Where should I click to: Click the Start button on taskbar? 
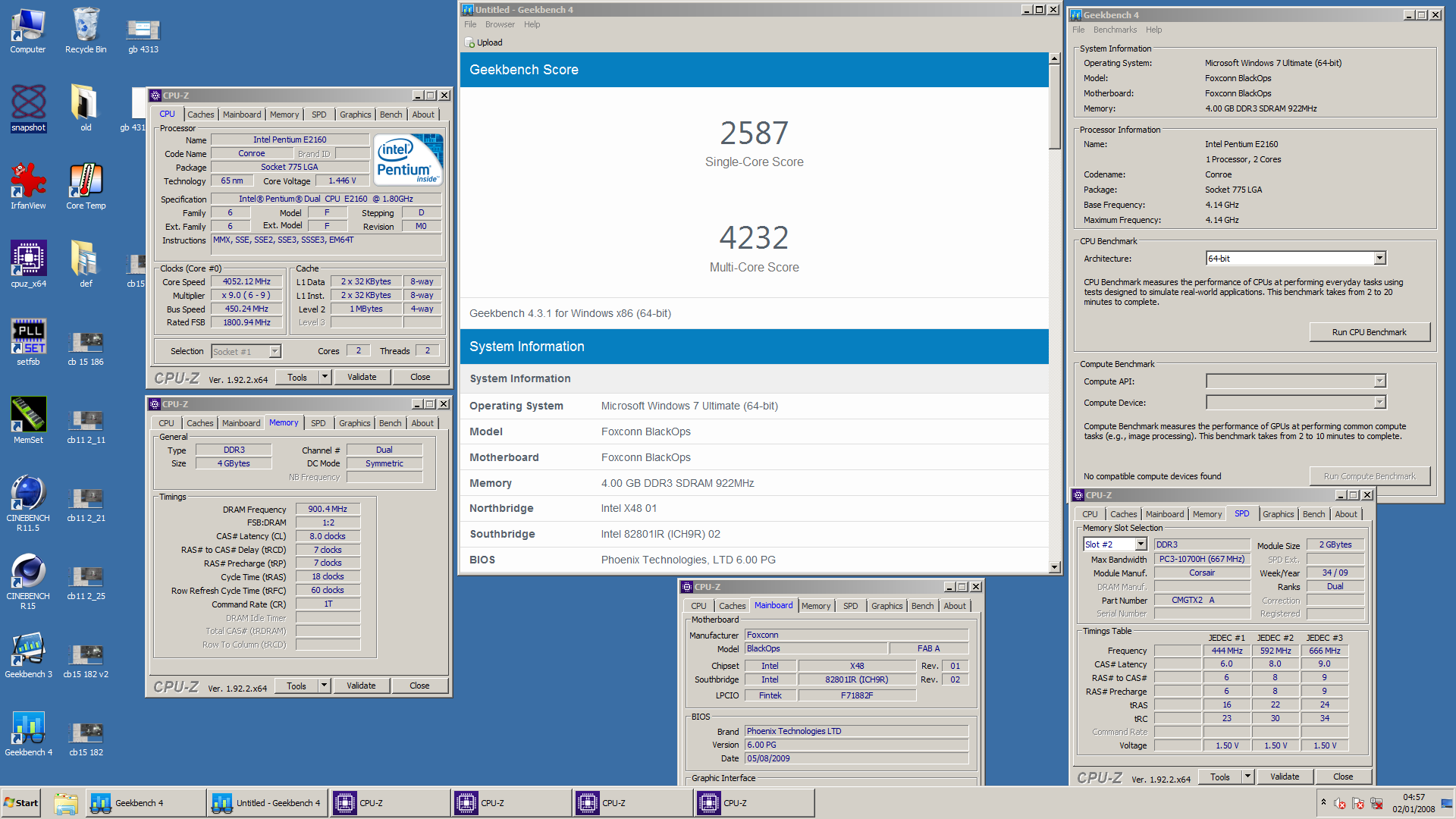21,803
